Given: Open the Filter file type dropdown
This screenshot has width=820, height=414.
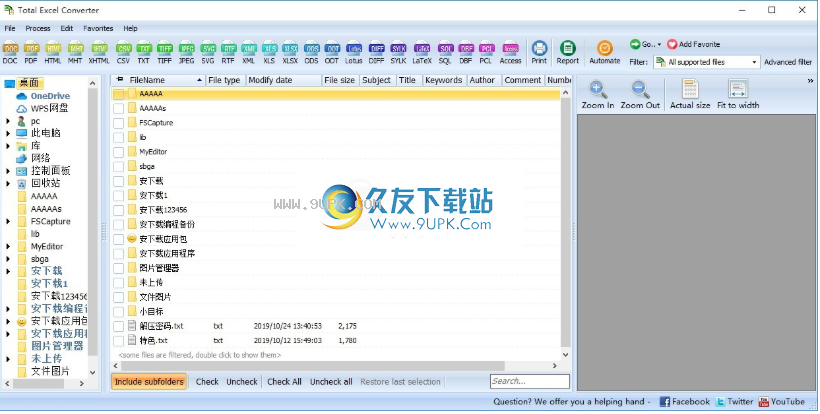Looking at the screenshot, I should [754, 62].
